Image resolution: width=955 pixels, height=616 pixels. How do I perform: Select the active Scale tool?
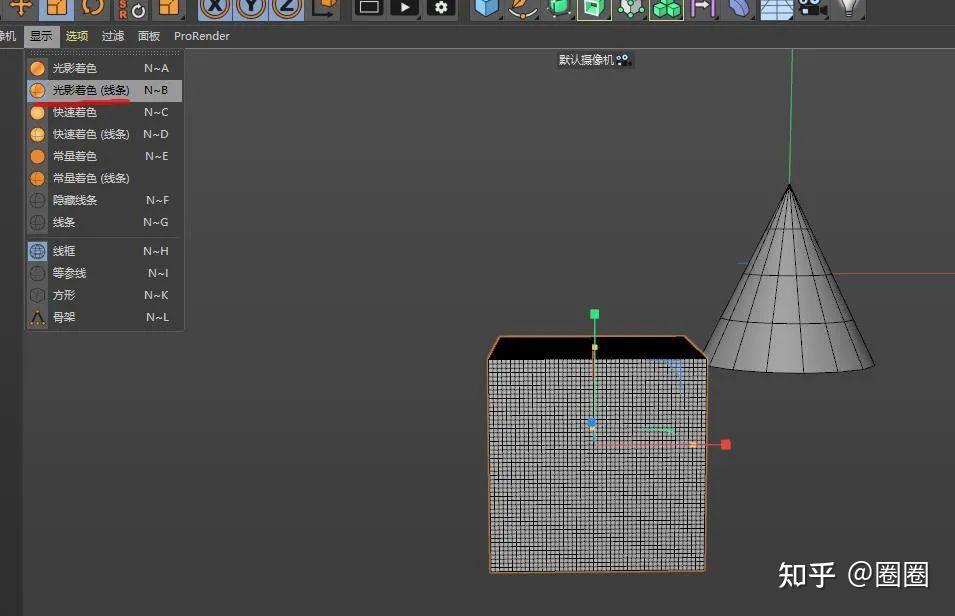(57, 9)
